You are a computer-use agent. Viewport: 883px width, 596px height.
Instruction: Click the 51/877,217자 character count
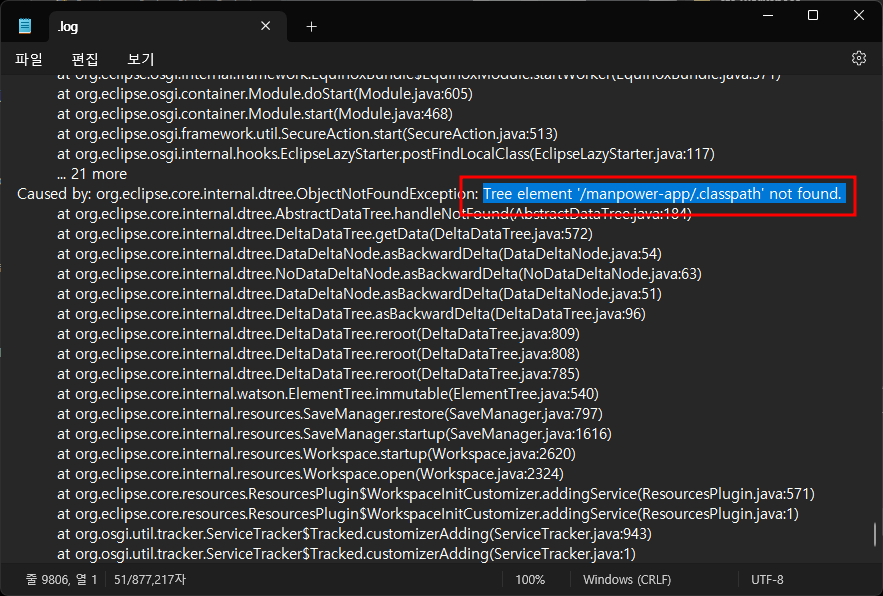coord(150,580)
